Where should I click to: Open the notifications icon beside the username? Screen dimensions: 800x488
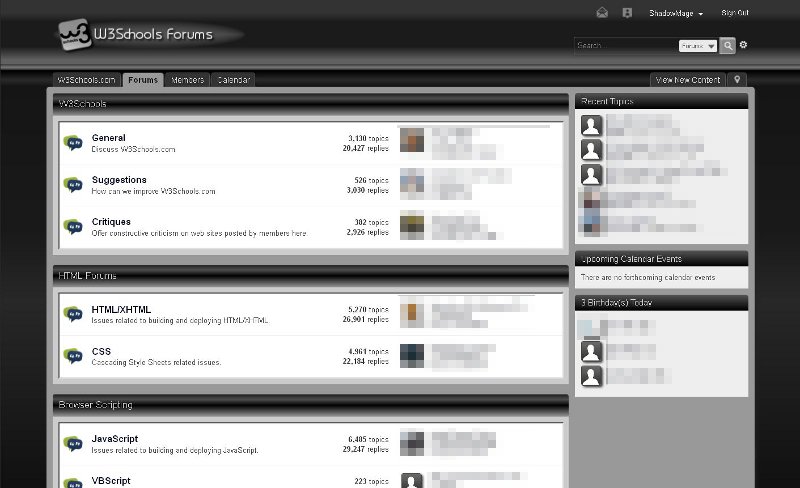[x=627, y=13]
